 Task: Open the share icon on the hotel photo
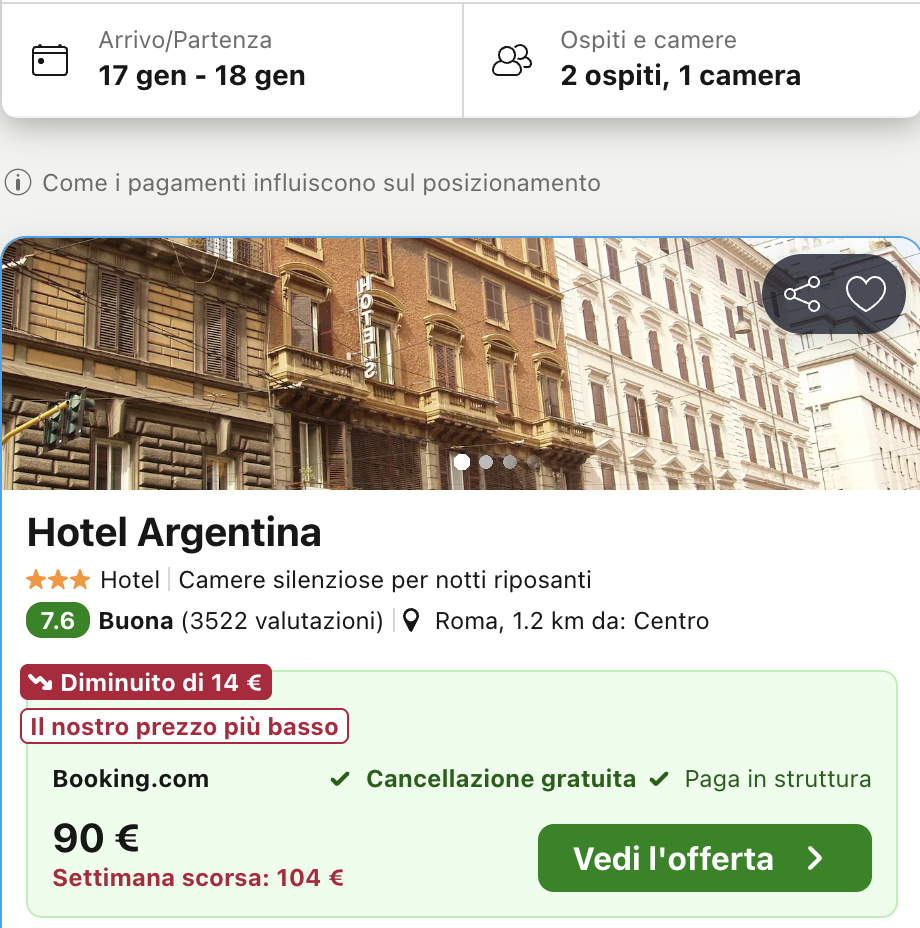[800, 294]
